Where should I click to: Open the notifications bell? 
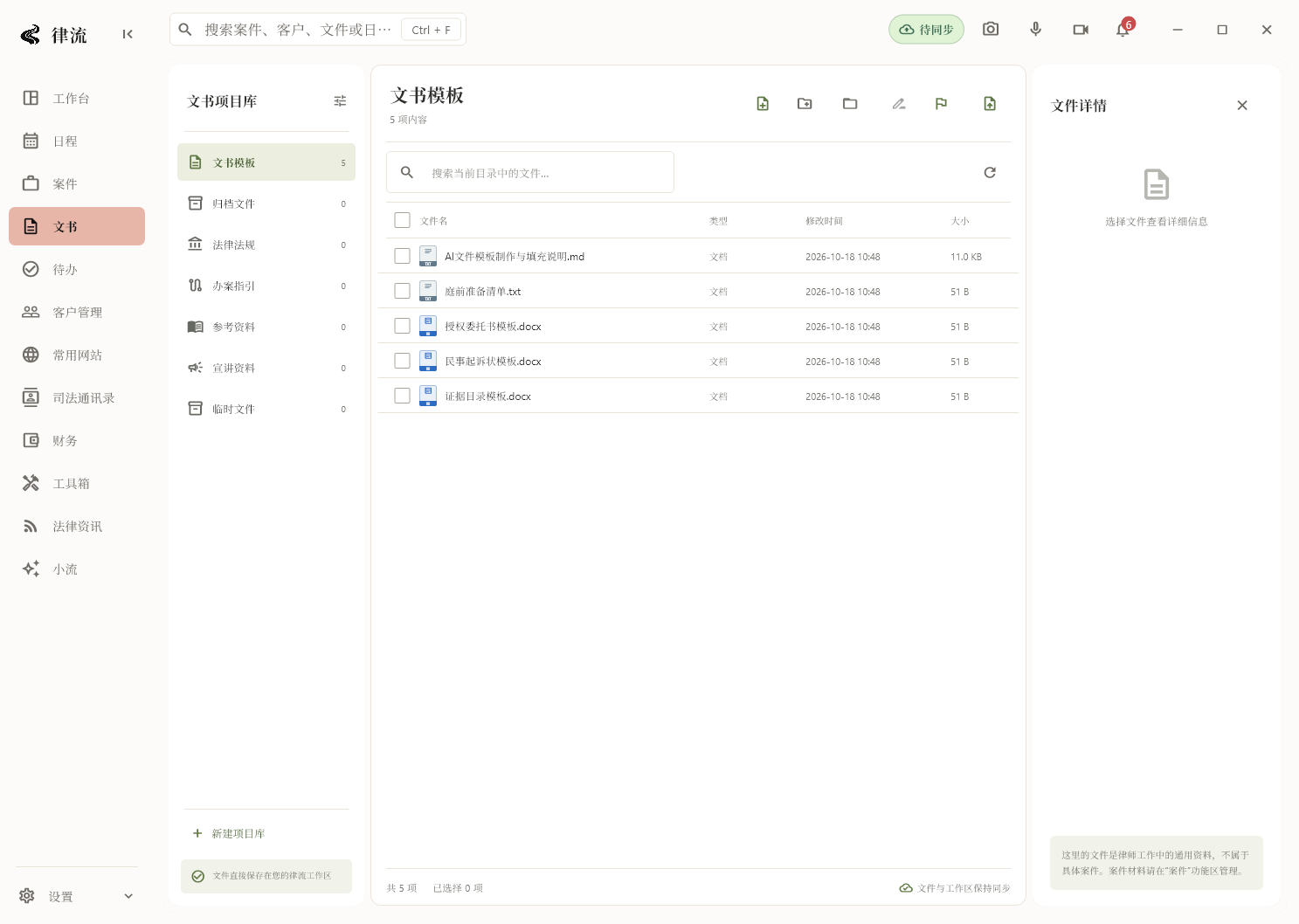(x=1123, y=29)
